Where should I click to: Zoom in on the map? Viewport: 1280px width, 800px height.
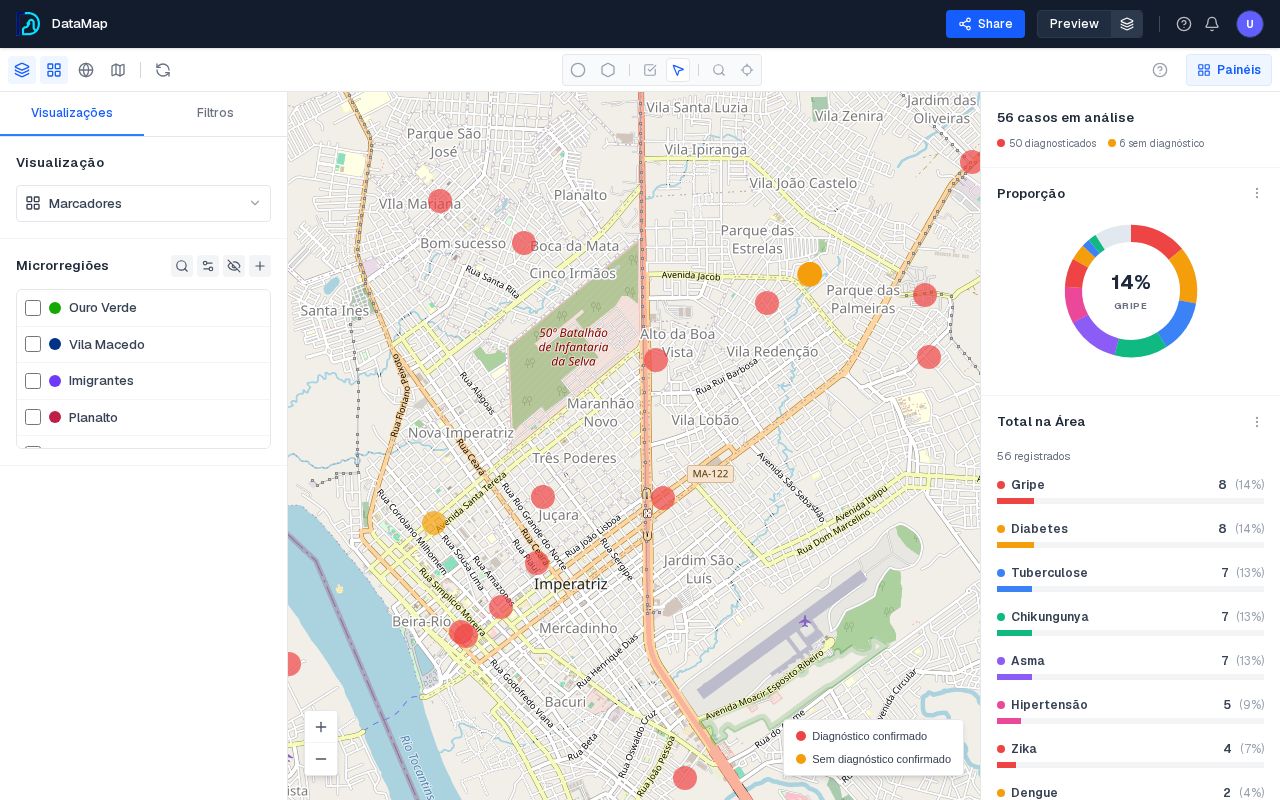(x=321, y=727)
